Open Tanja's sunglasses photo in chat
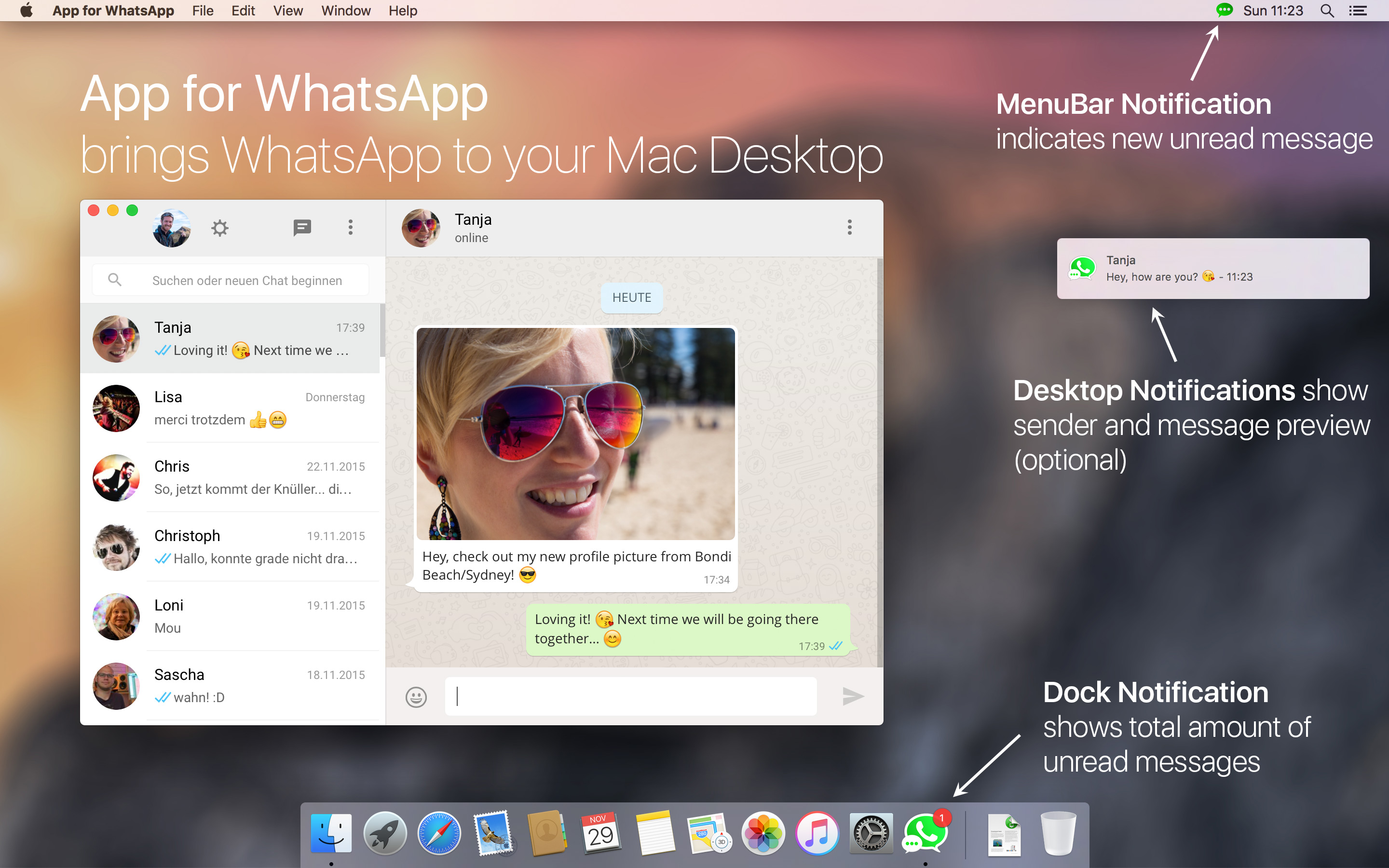This screenshot has height=868, width=1389. pyautogui.click(x=575, y=434)
